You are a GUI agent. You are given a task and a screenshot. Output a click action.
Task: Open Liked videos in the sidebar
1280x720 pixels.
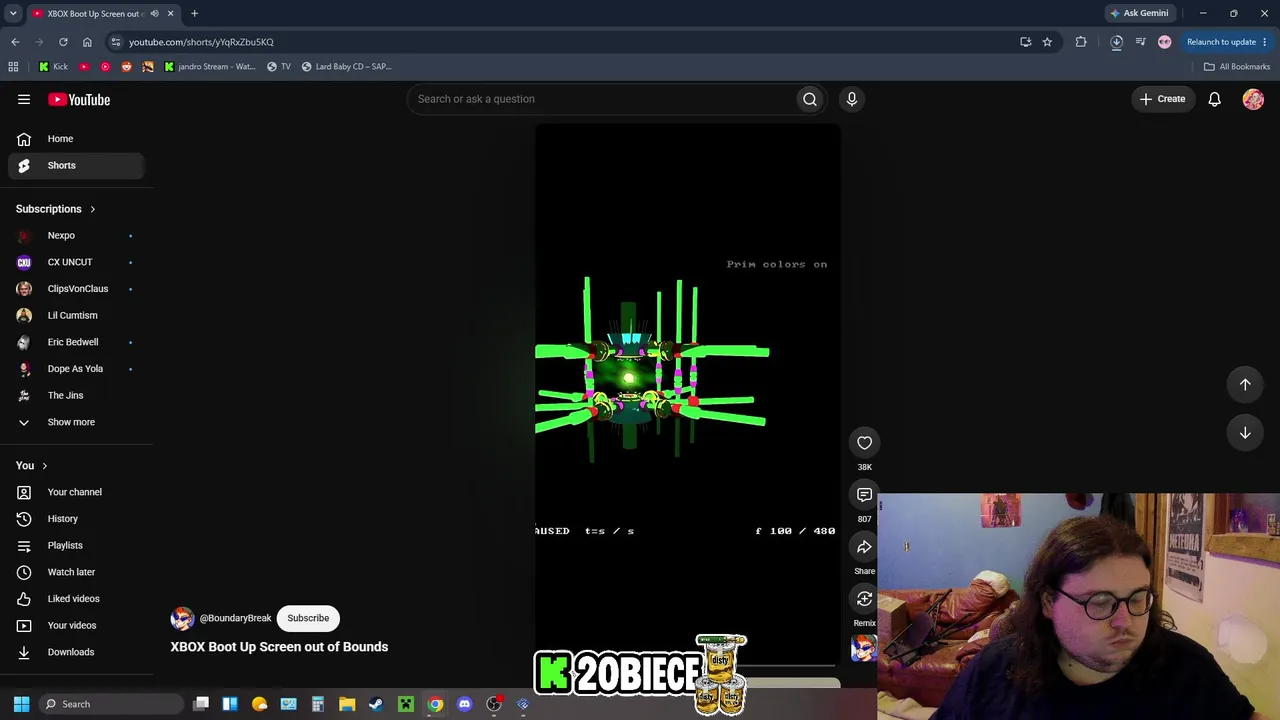pos(76,599)
